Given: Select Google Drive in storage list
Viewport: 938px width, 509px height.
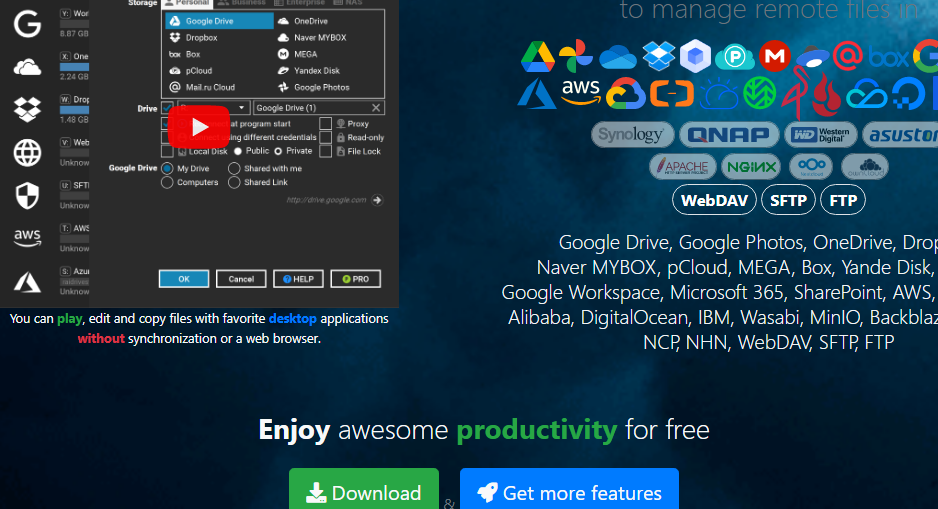Looking at the screenshot, I should click(x=219, y=21).
